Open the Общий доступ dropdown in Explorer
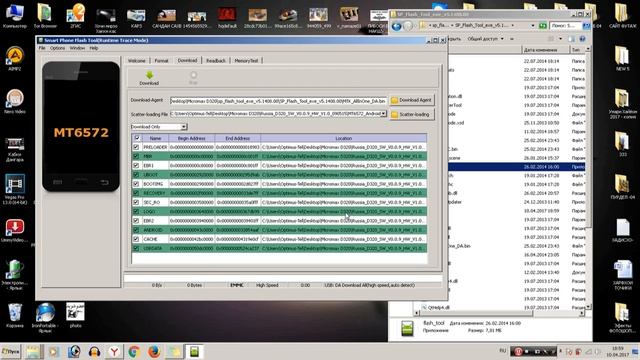 pyautogui.click(x=486, y=39)
